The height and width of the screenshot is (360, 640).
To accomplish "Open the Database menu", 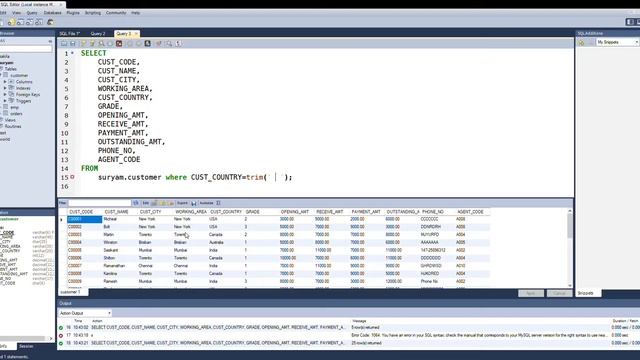I will pyautogui.click(x=52, y=13).
